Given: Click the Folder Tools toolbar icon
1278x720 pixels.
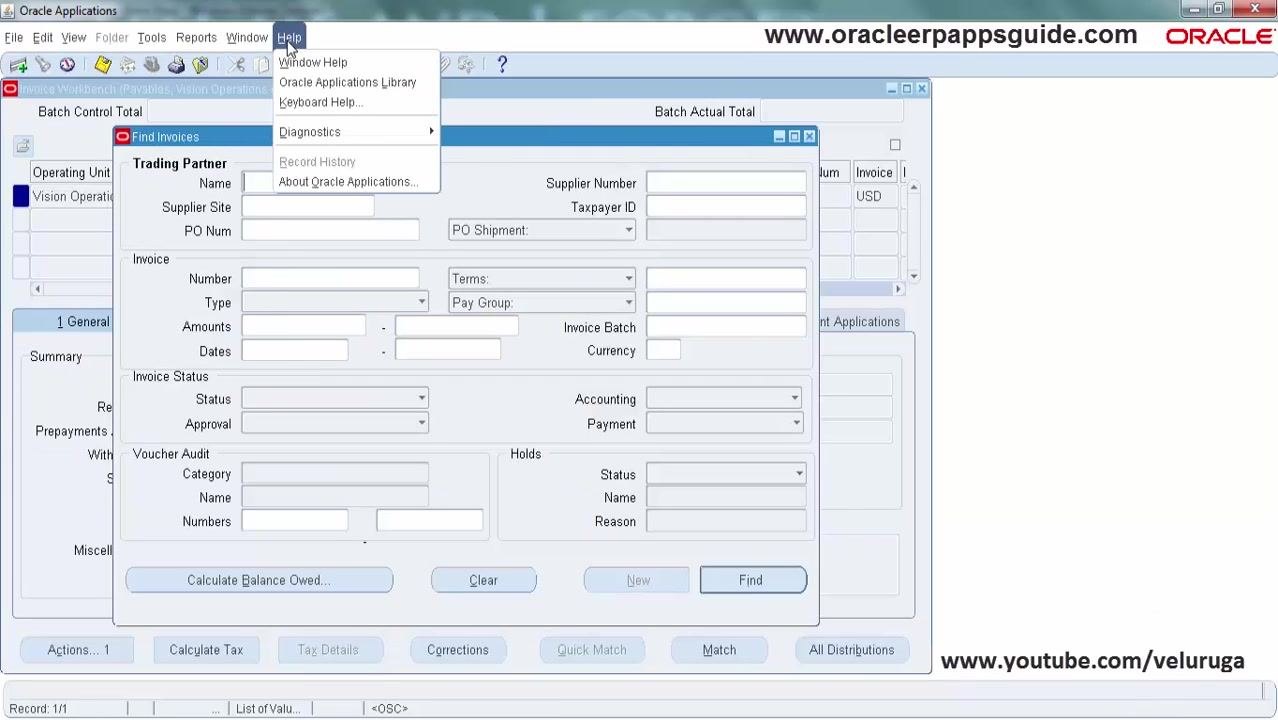Looking at the screenshot, I should [466, 65].
